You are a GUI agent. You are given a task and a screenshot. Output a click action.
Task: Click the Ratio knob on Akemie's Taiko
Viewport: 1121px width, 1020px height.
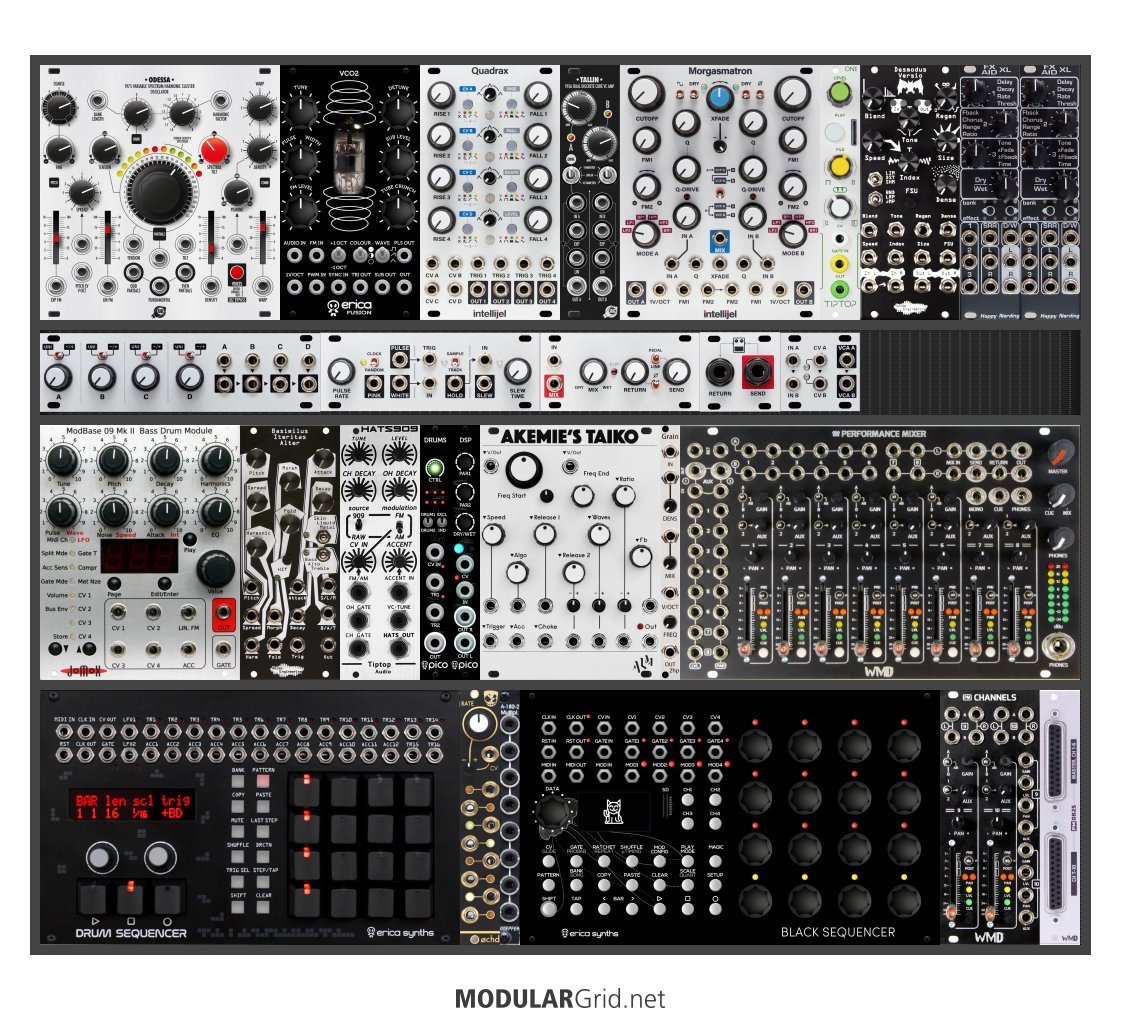(624, 496)
